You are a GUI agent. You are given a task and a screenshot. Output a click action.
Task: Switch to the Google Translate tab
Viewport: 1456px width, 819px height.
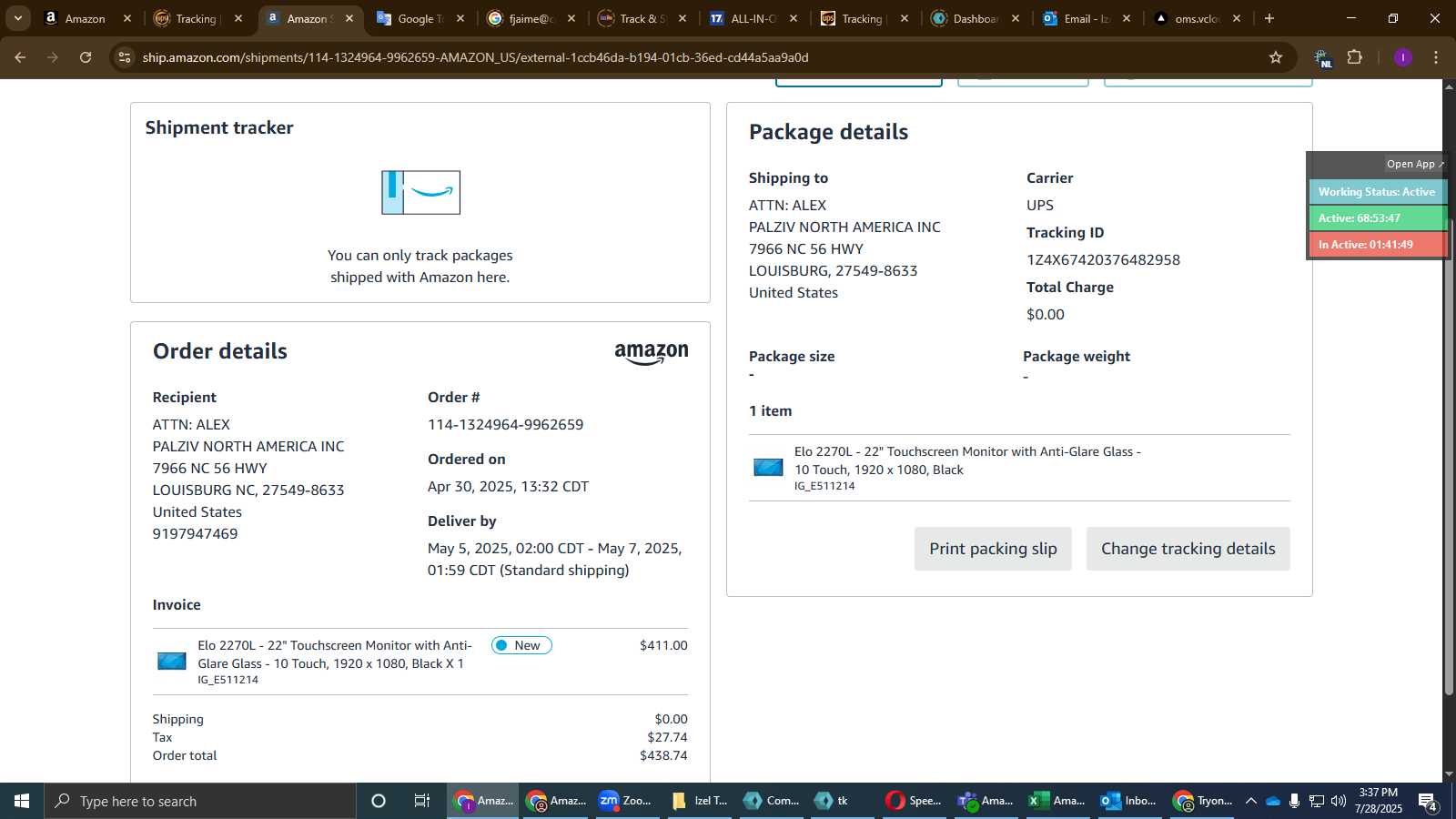pyautogui.click(x=420, y=18)
